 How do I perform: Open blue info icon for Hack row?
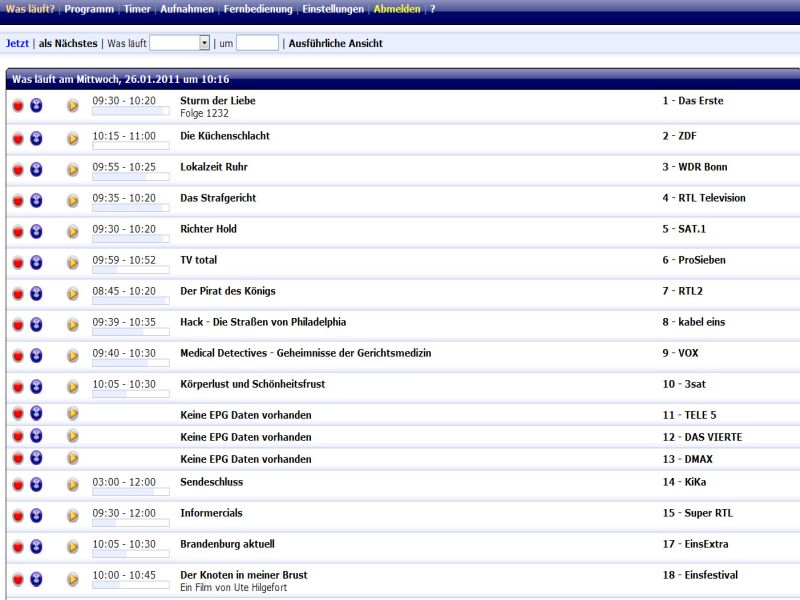(36, 324)
